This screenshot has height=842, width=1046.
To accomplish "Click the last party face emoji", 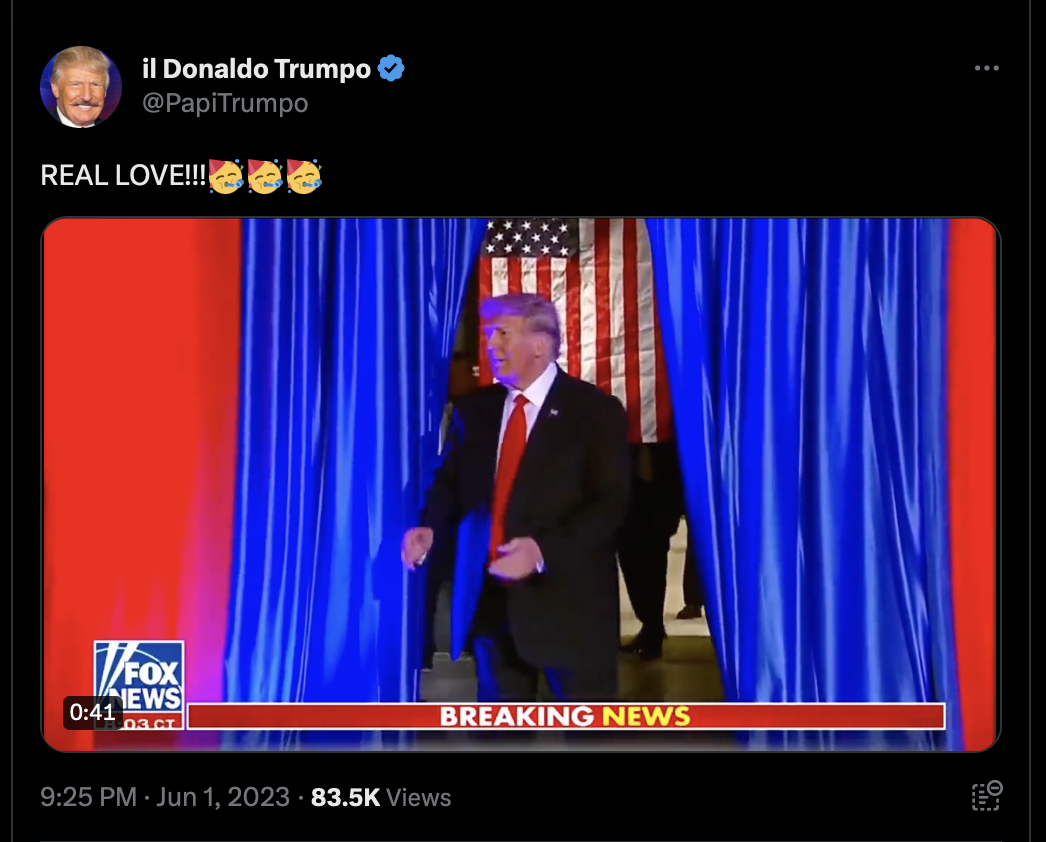I will pyautogui.click(x=304, y=176).
